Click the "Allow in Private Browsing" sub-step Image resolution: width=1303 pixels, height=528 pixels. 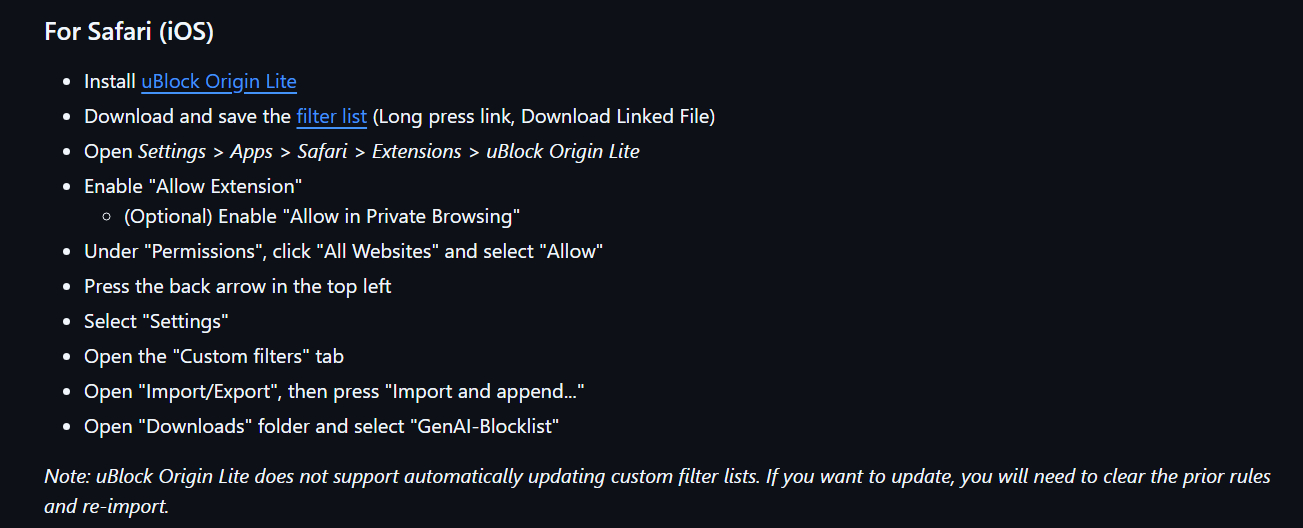point(402,216)
